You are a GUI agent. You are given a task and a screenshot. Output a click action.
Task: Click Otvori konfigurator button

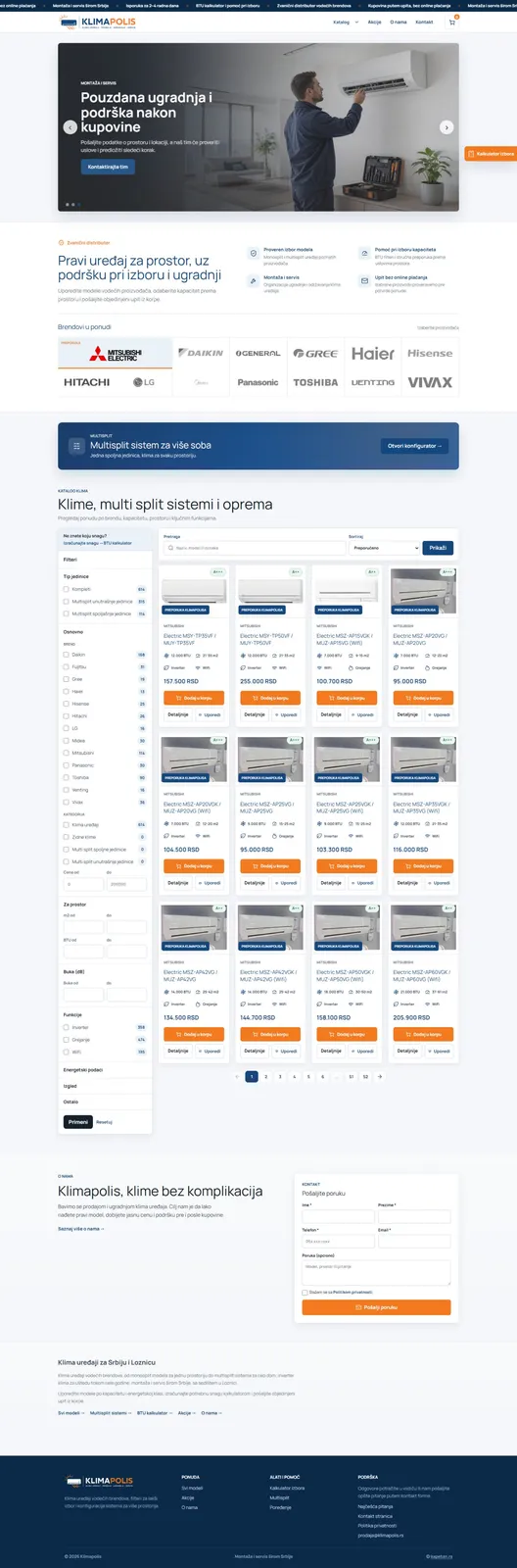(415, 446)
